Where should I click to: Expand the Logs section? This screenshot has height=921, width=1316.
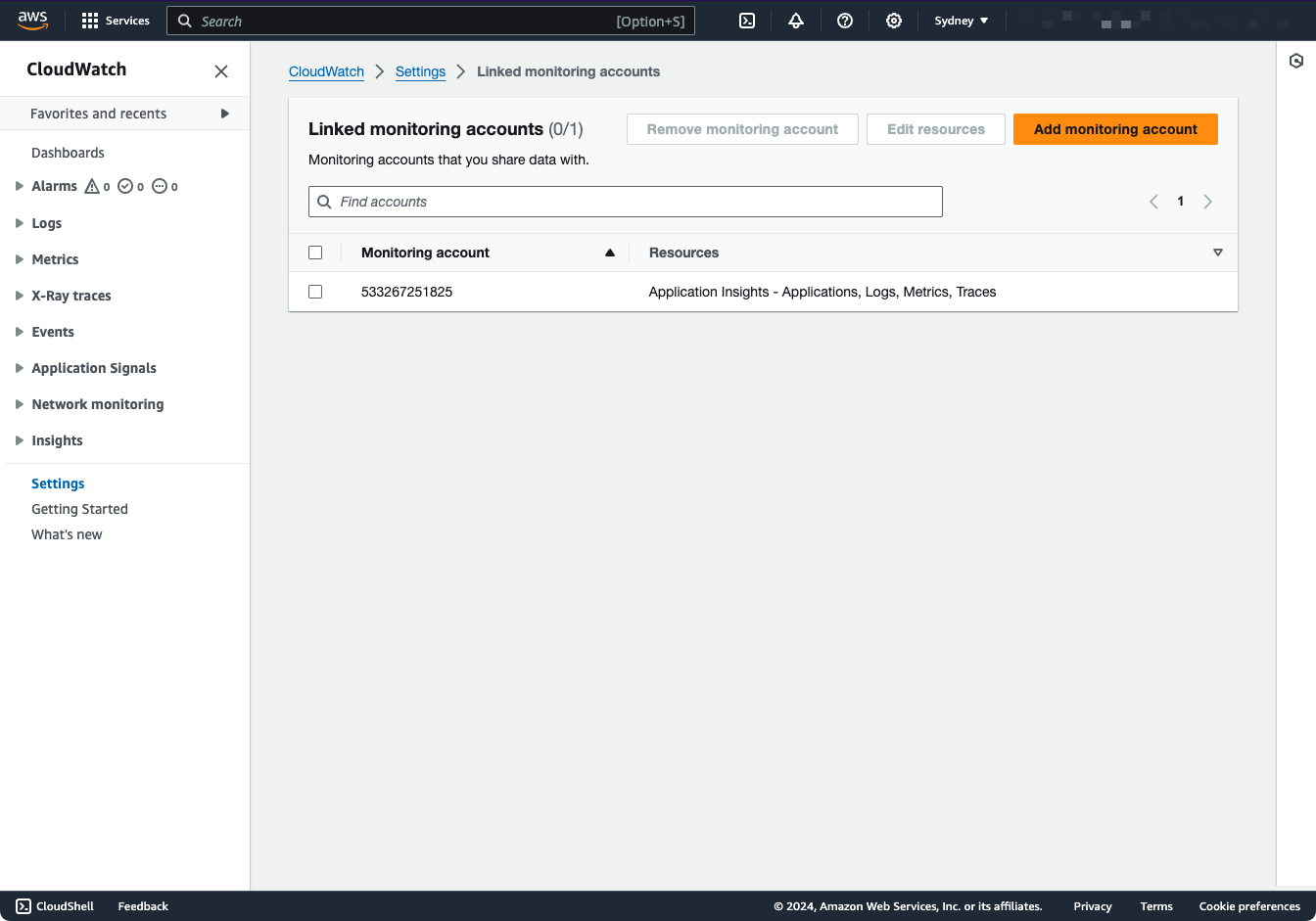pos(19,223)
